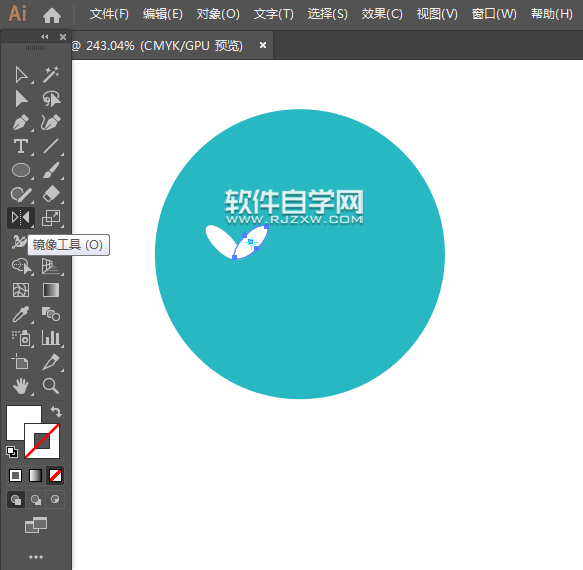Open Edit Toolbar three-dots button
583x570 pixels.
[36, 557]
